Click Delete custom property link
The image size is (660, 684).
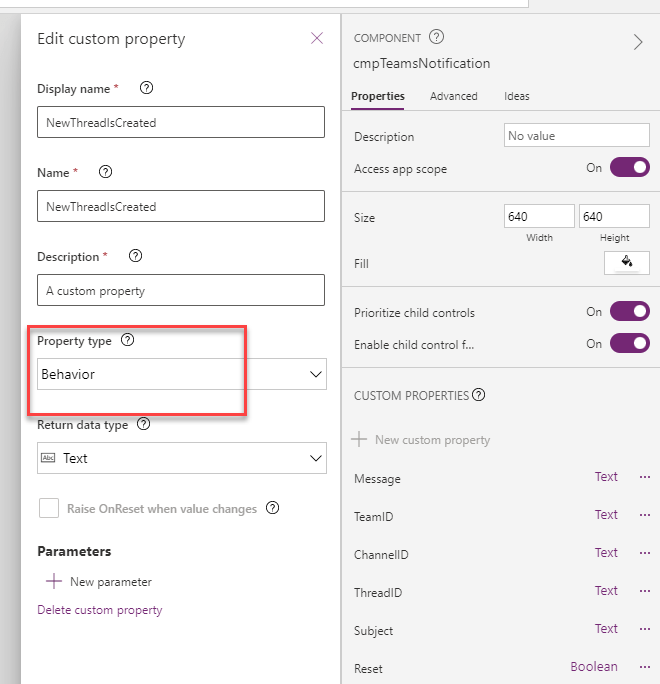pyautogui.click(x=99, y=609)
